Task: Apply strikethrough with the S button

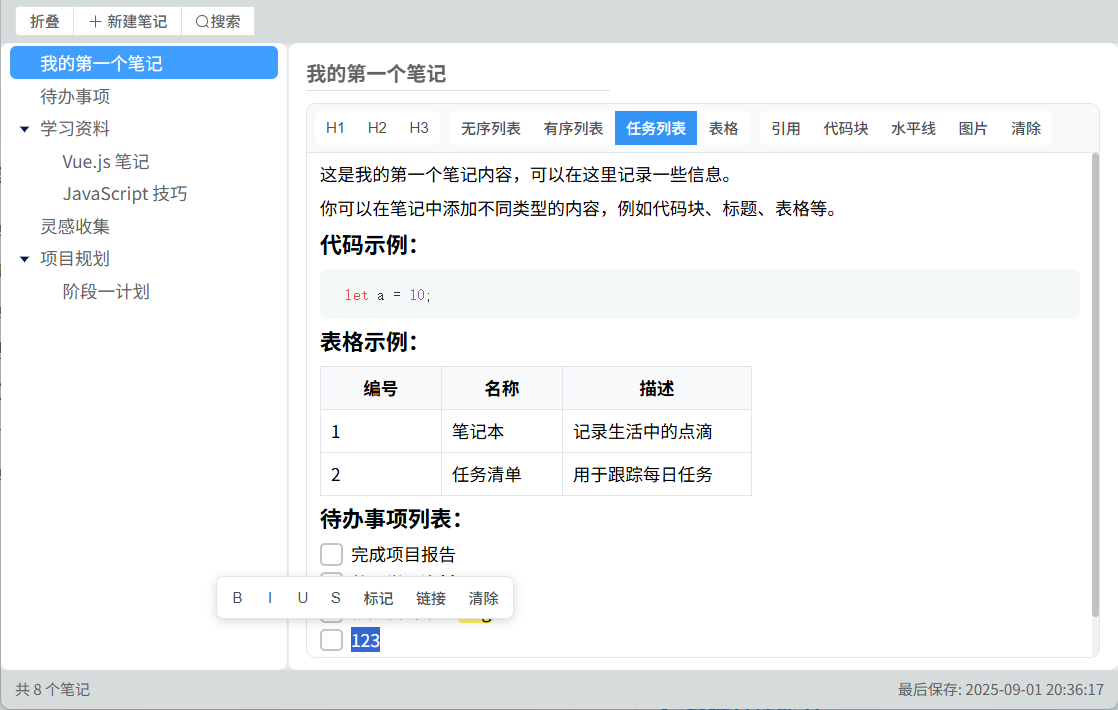Action: tap(336, 598)
